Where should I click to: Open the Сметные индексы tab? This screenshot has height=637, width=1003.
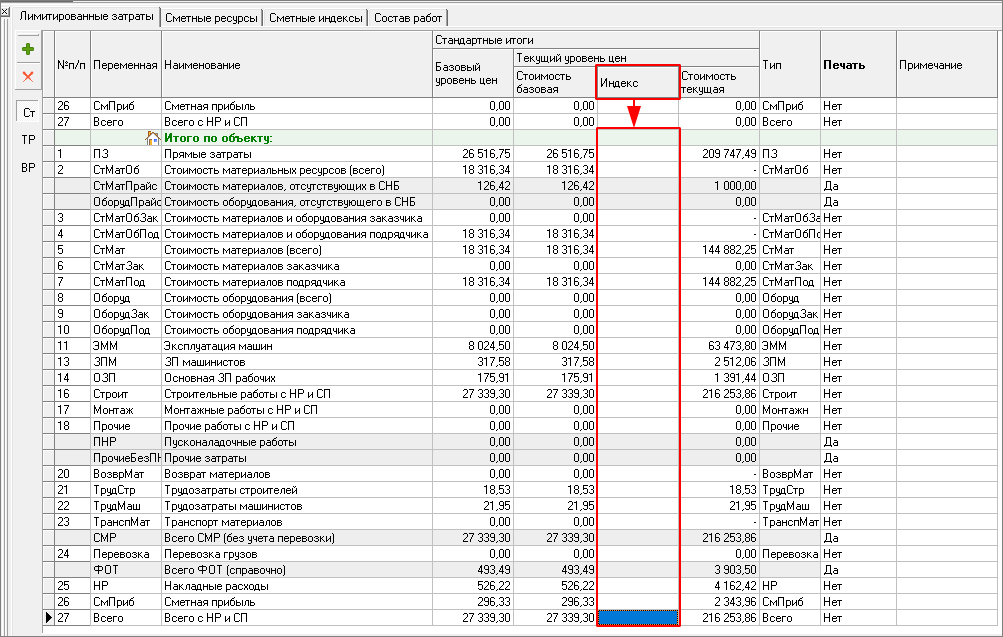coord(315,18)
